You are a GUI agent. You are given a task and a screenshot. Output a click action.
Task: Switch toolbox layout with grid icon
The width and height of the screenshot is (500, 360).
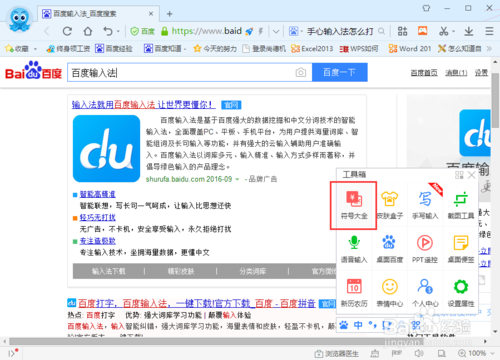pyautogui.click(x=459, y=175)
